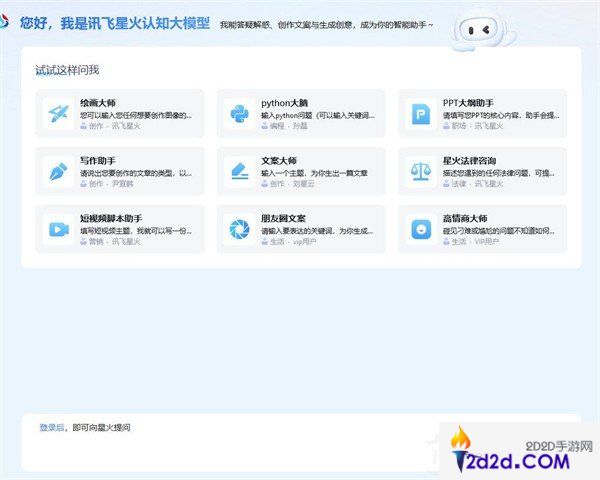Screen dimensions: 600x480
Task: Click the 文案大师 pencil icon
Action: coord(240,171)
